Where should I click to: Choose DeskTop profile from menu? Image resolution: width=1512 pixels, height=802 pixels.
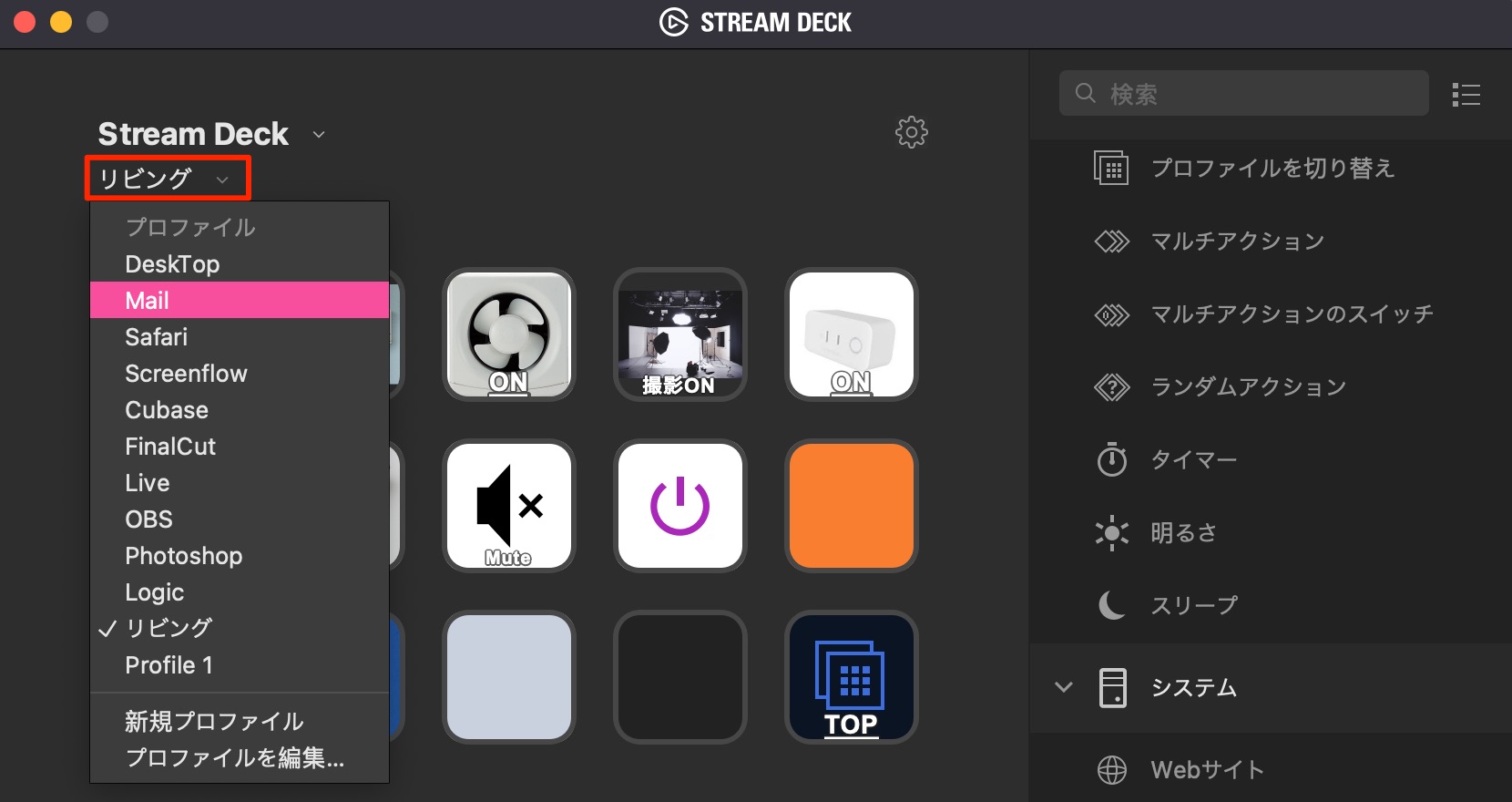(240, 264)
